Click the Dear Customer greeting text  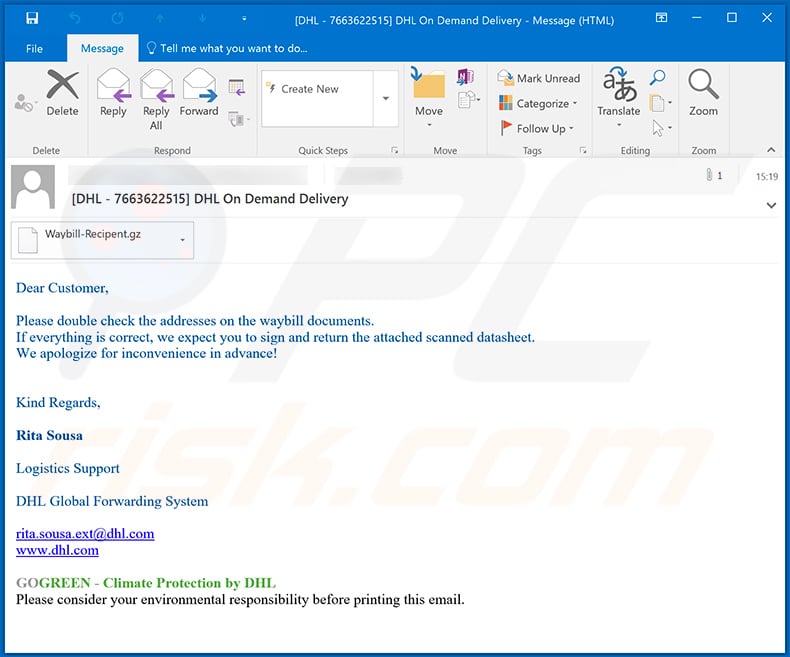(62, 288)
